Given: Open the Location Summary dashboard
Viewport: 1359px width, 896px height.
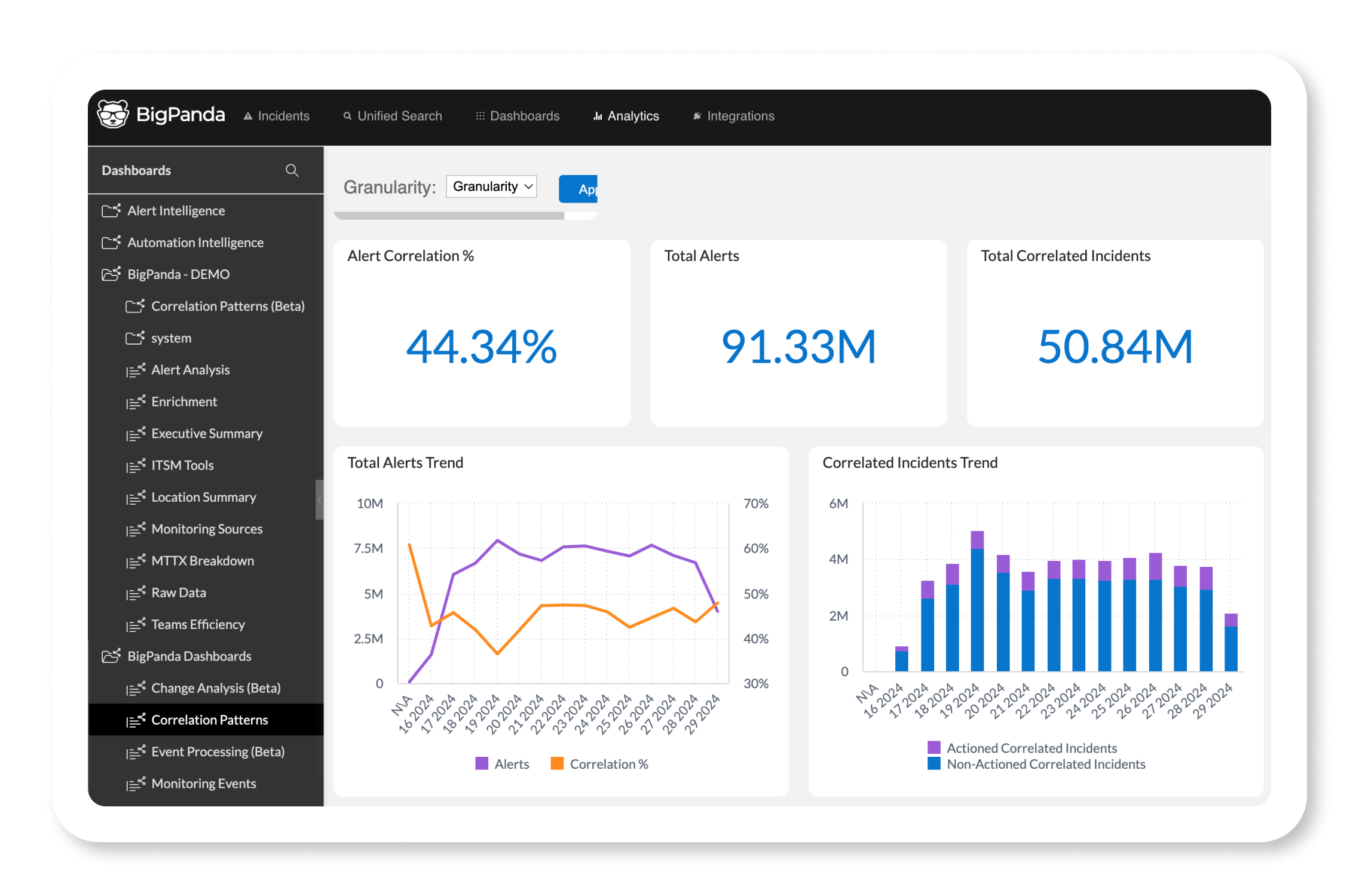Looking at the screenshot, I should pyautogui.click(x=206, y=497).
